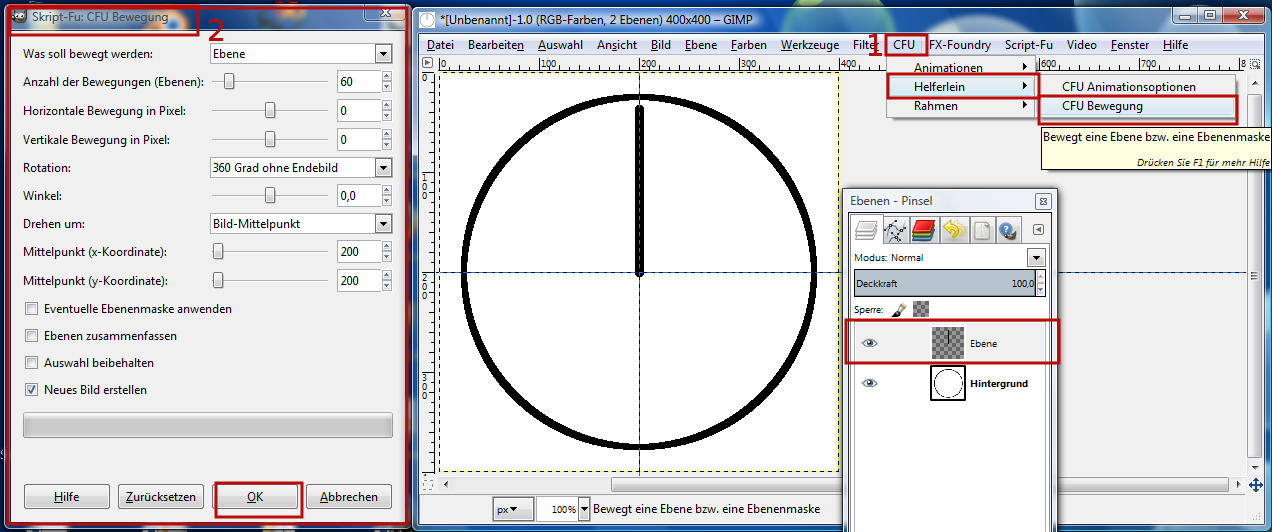The image size is (1272, 532).
Task: Open the Rotation dropdown
Action: pyautogui.click(x=300, y=168)
